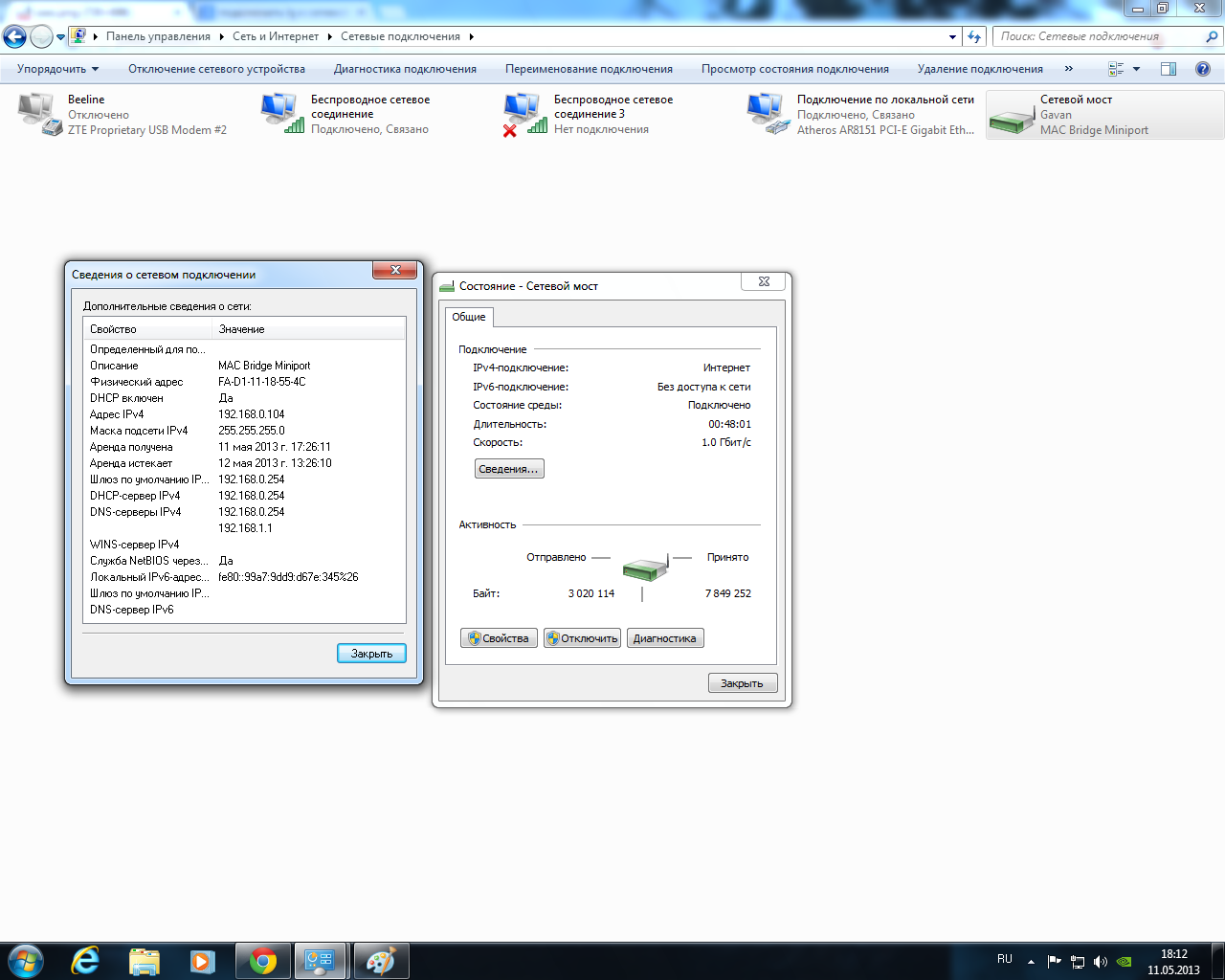
Task: Click Диагностика подключения toolbar command
Action: pos(405,69)
